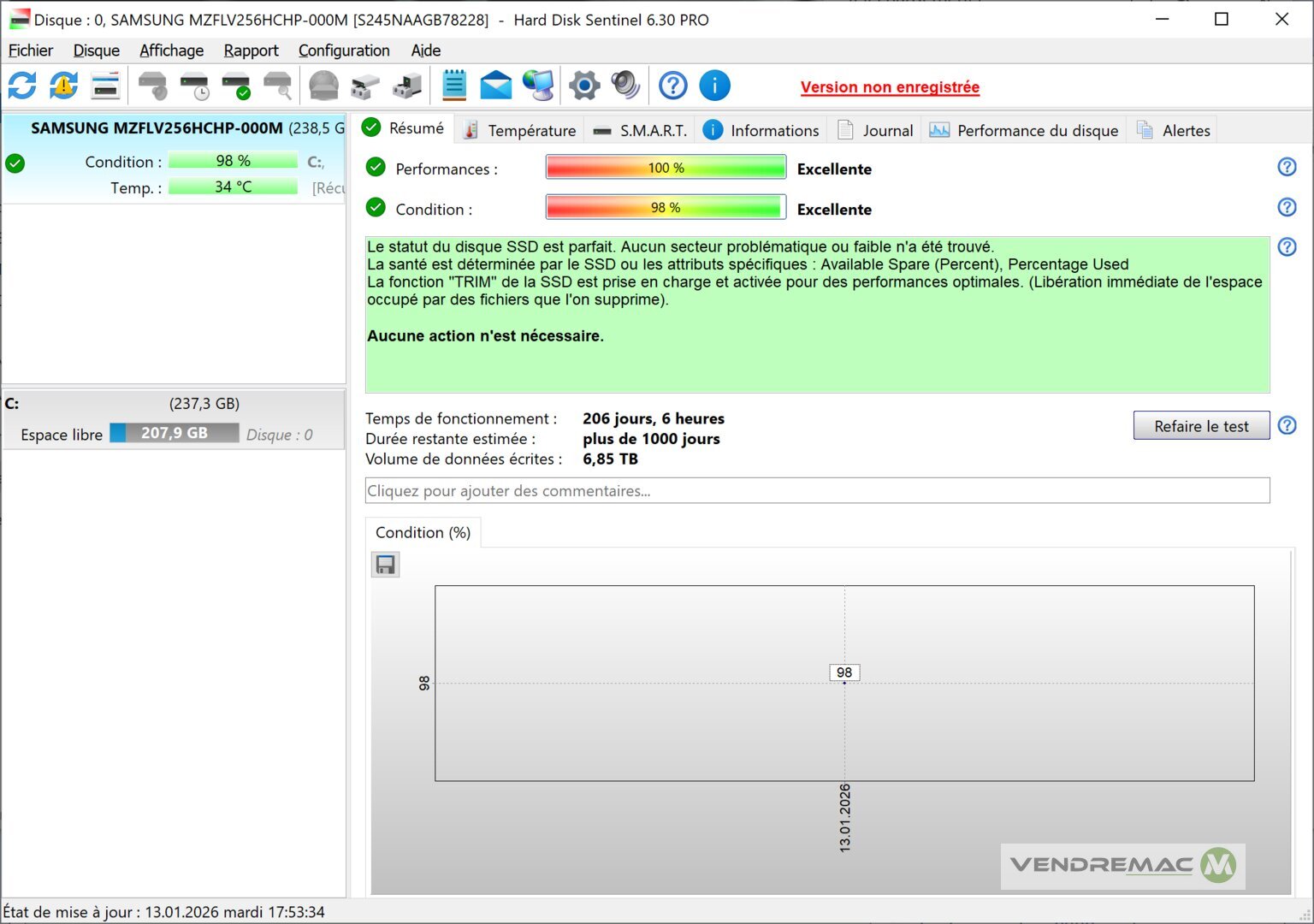Open help for the Performances row

tap(1287, 168)
